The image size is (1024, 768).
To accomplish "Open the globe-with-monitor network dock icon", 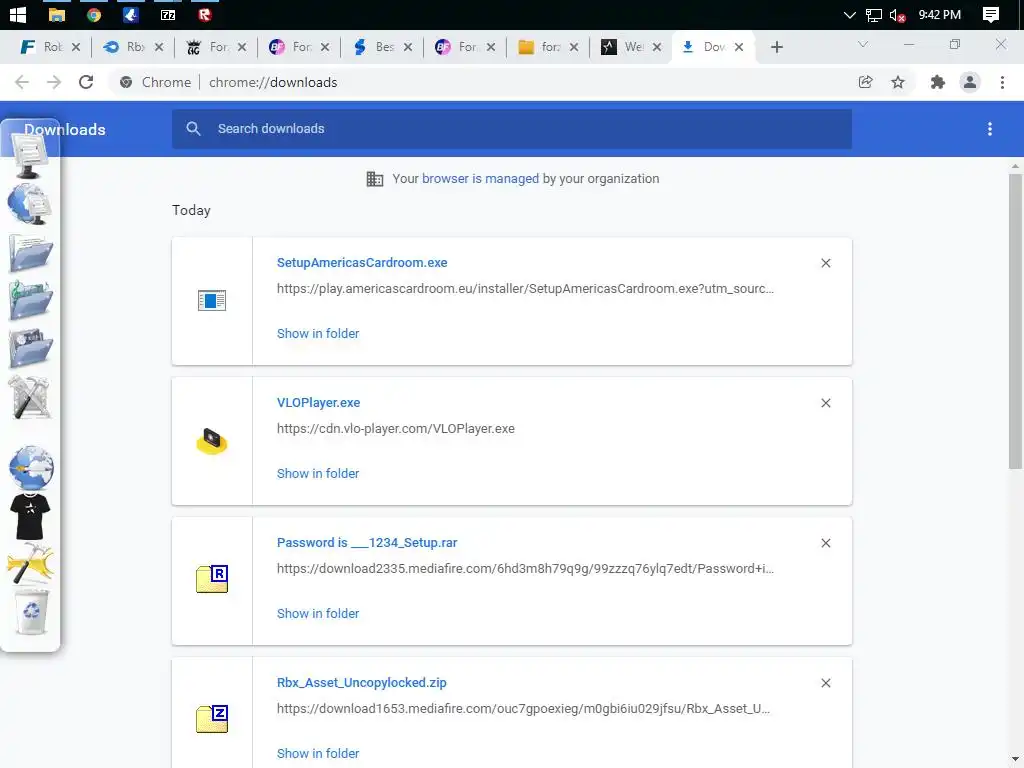I will click(30, 203).
